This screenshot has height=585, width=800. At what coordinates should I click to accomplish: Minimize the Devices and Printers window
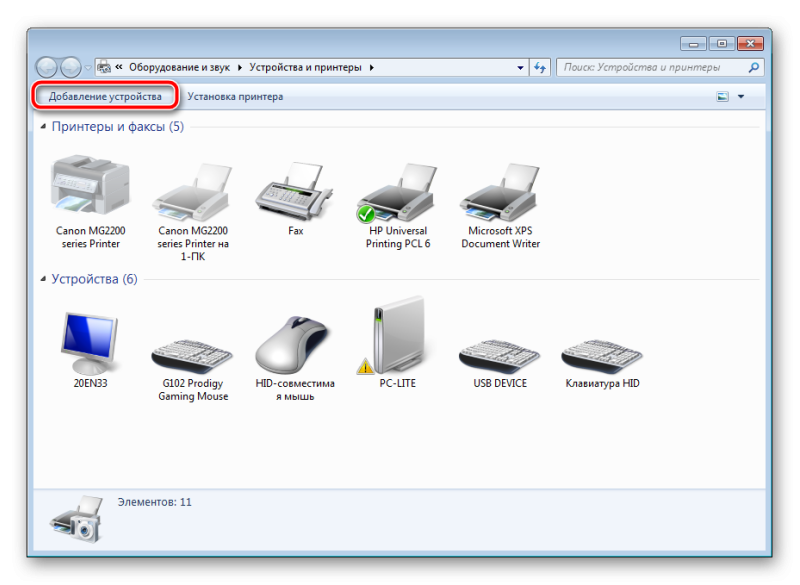coord(693,44)
